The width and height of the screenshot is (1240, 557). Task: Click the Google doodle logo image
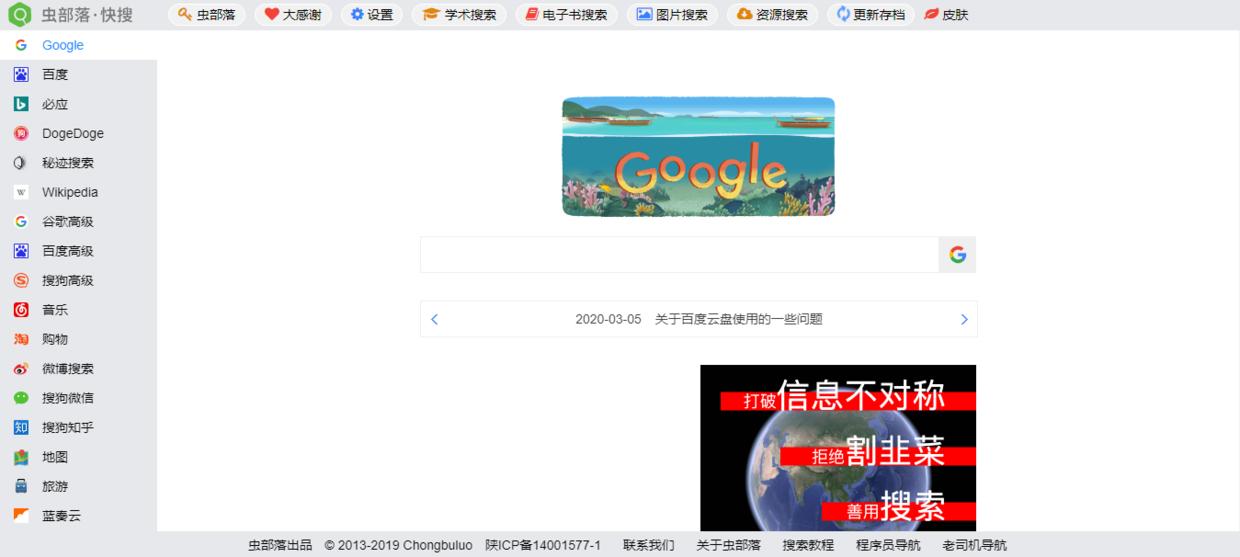coord(698,156)
